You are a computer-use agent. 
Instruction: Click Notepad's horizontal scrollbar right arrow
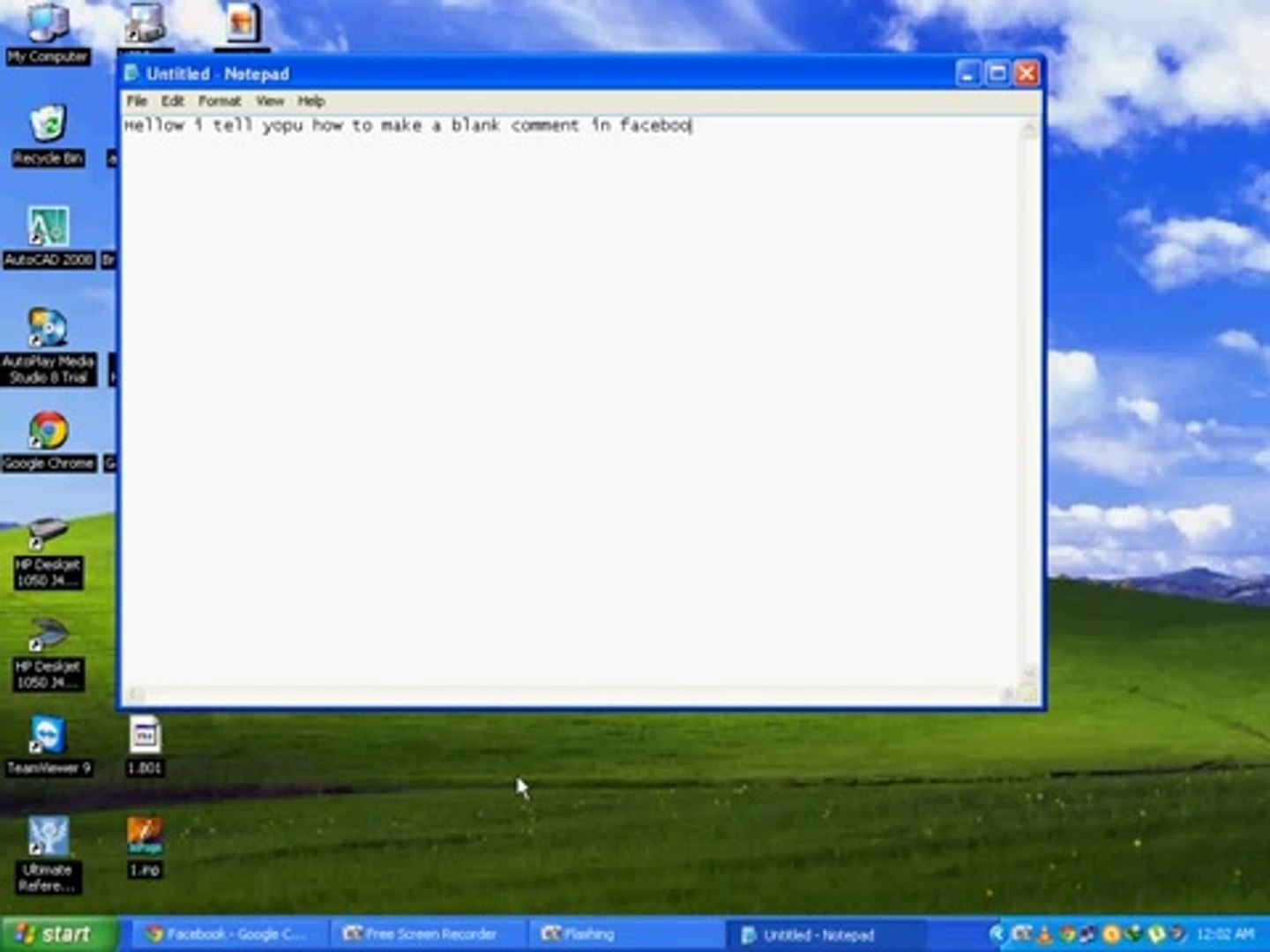[x=1009, y=695]
